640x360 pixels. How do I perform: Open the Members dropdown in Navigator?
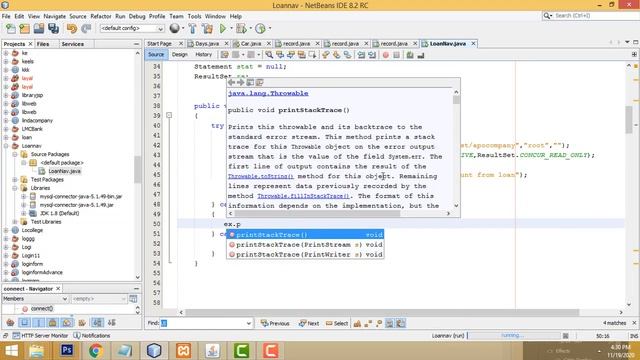[35, 299]
